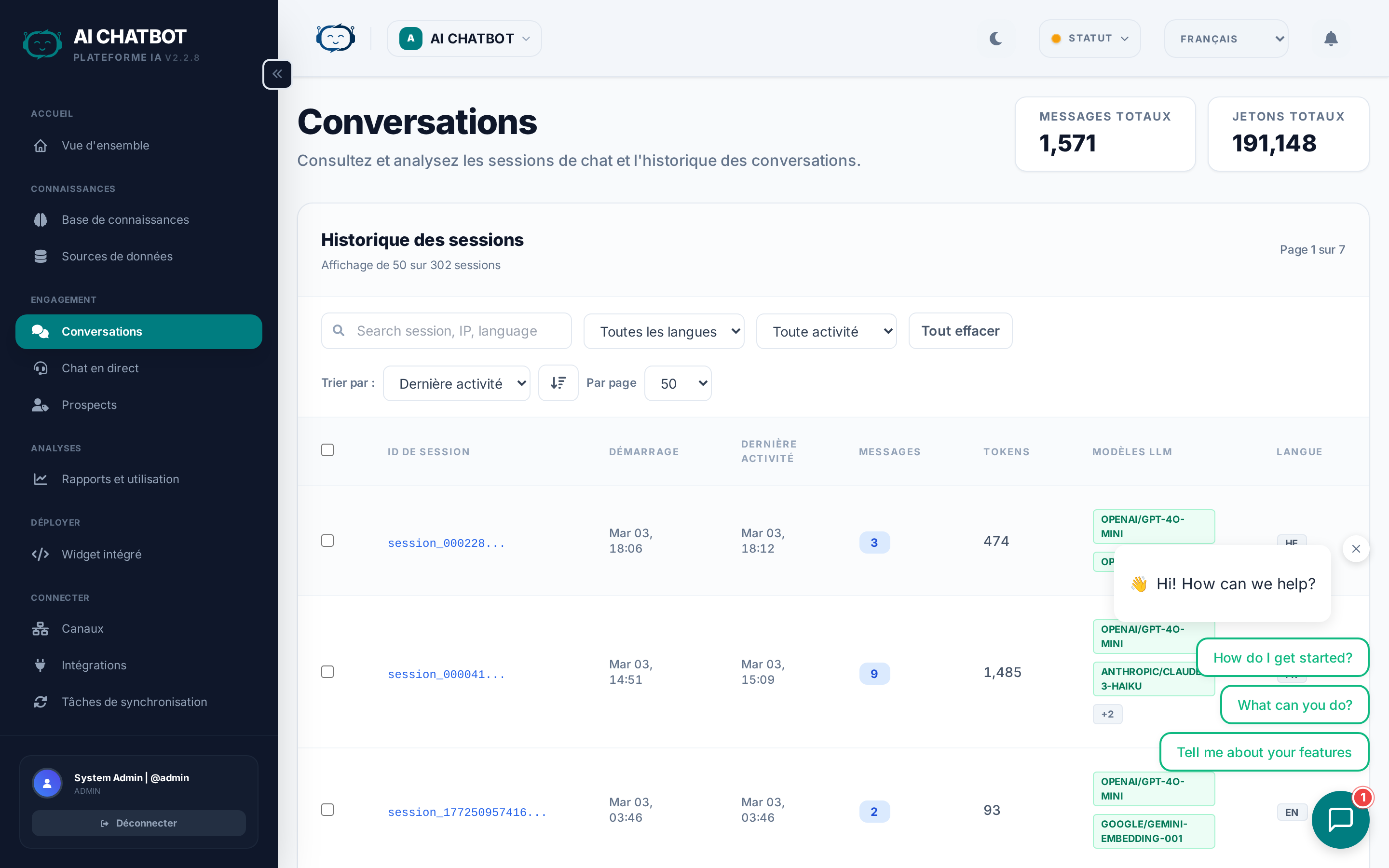The image size is (1389, 868).
Task: Select checkbox for session_000228 row
Action: [x=327, y=541]
